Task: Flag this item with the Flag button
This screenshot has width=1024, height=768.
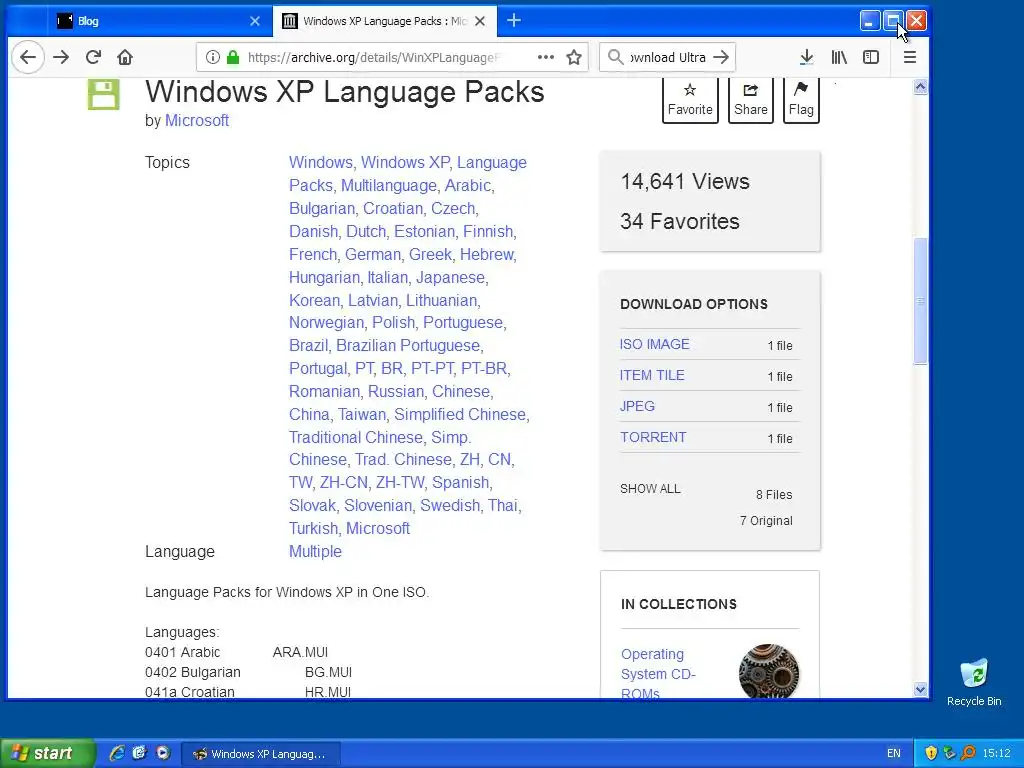Action: point(801,100)
